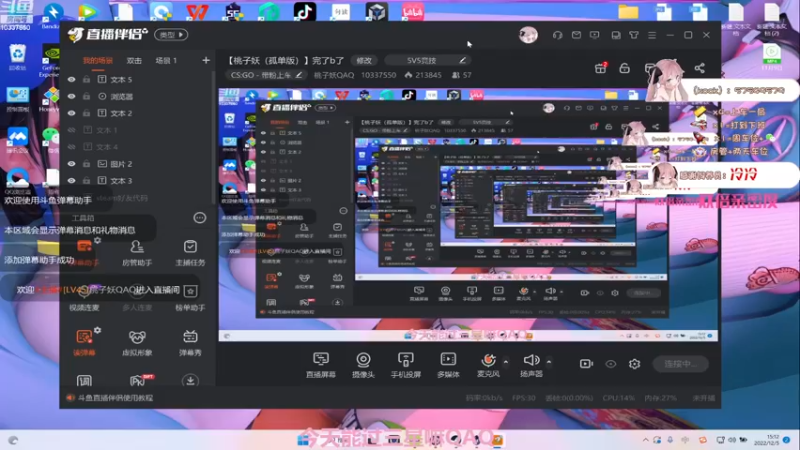
Task: Add 手机投屏 phone casting source
Action: click(406, 364)
